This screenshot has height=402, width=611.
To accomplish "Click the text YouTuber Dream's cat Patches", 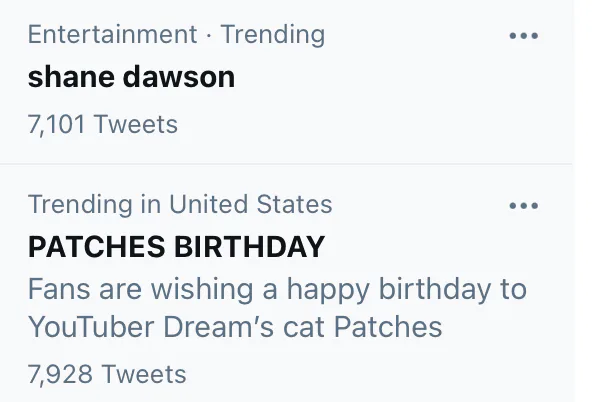I will tap(235, 327).
